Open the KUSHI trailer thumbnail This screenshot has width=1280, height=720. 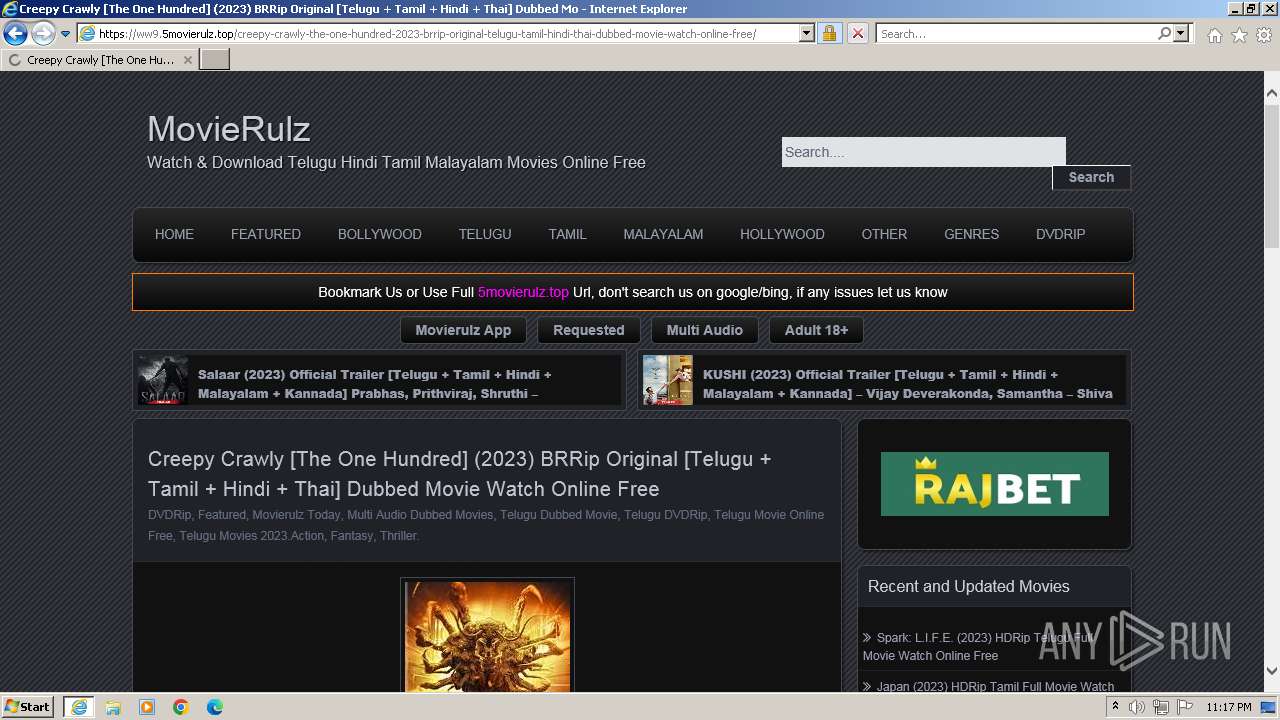(x=668, y=380)
